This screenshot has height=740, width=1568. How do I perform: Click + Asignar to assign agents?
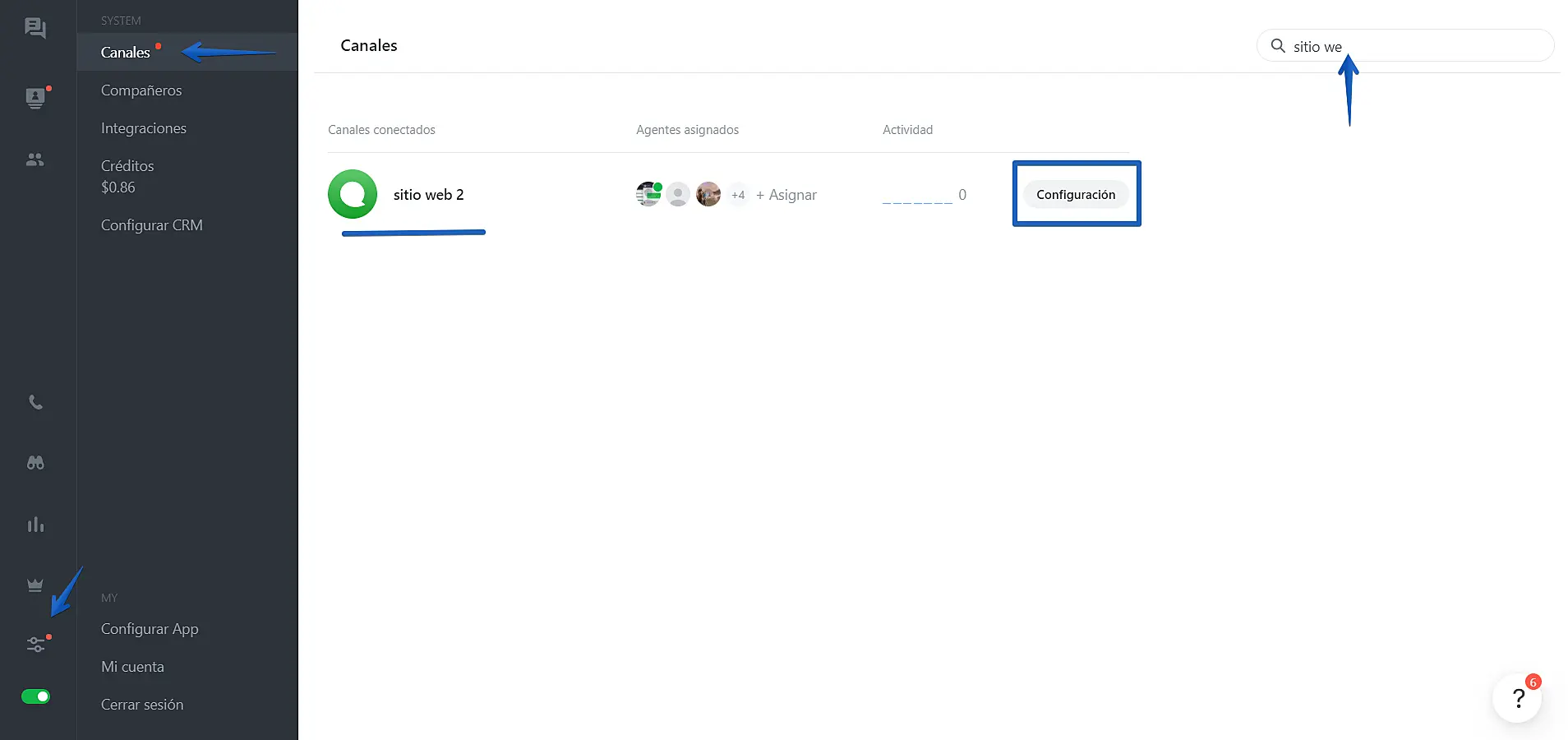point(786,195)
